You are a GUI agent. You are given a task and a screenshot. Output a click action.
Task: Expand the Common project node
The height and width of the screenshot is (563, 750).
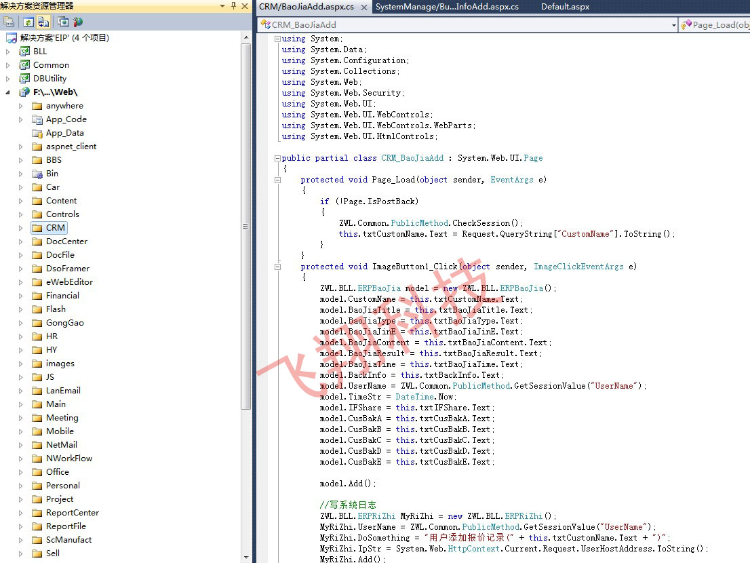coord(8,65)
